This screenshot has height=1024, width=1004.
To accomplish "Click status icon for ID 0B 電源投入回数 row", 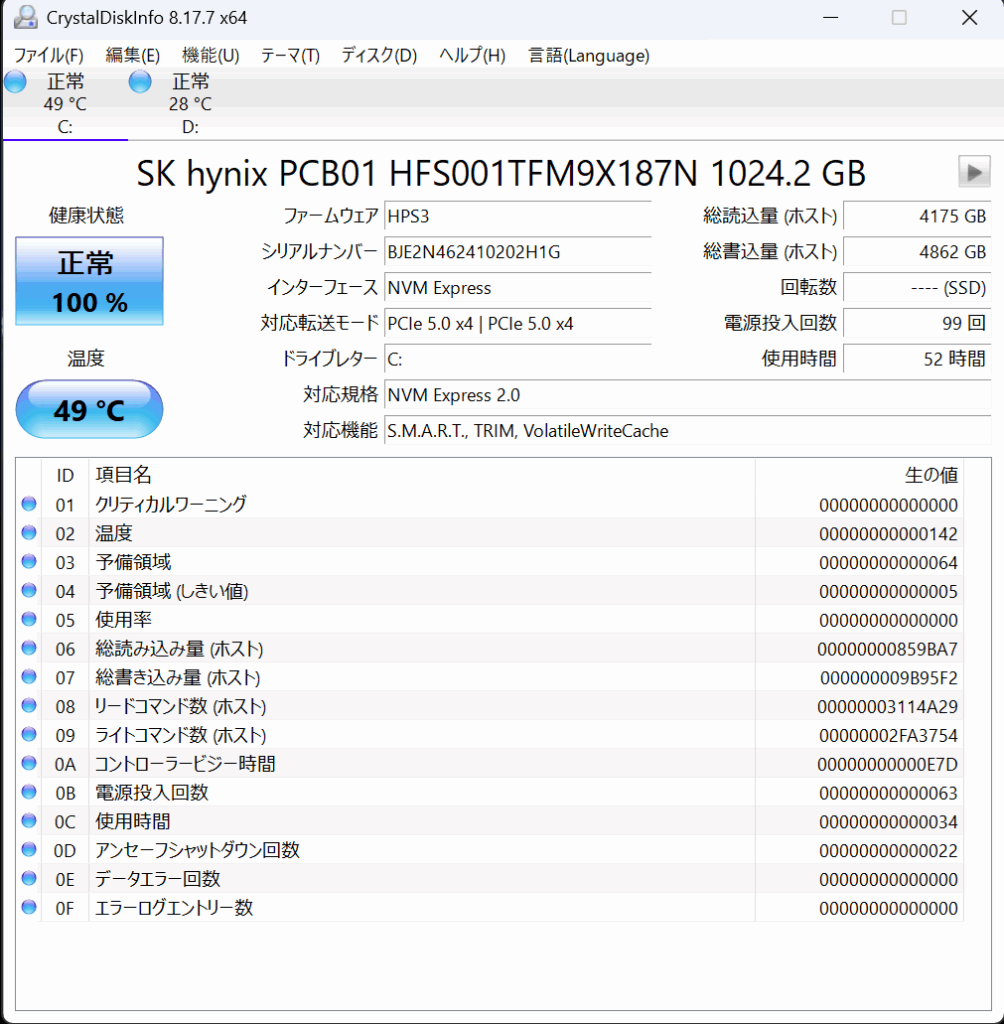I will pyautogui.click(x=29, y=792).
